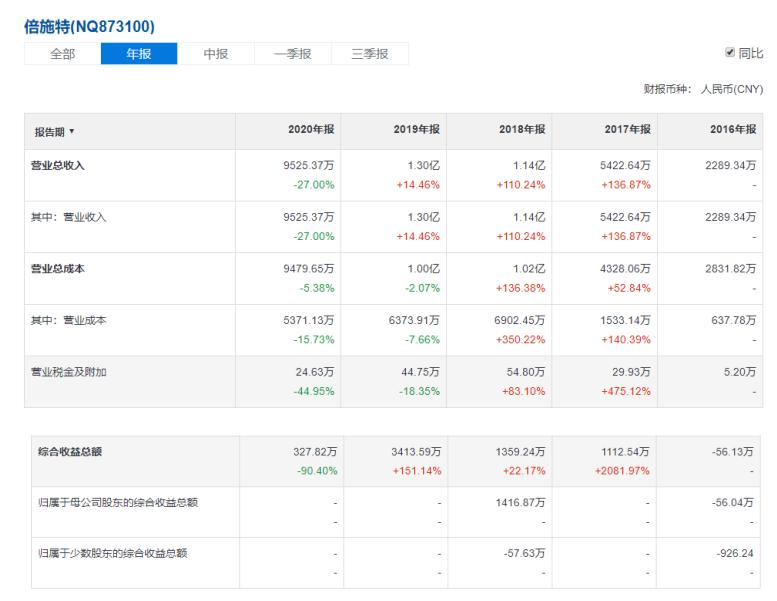Click the -90.40% year-over-year change
Screen dimensions: 777x601
(317, 471)
